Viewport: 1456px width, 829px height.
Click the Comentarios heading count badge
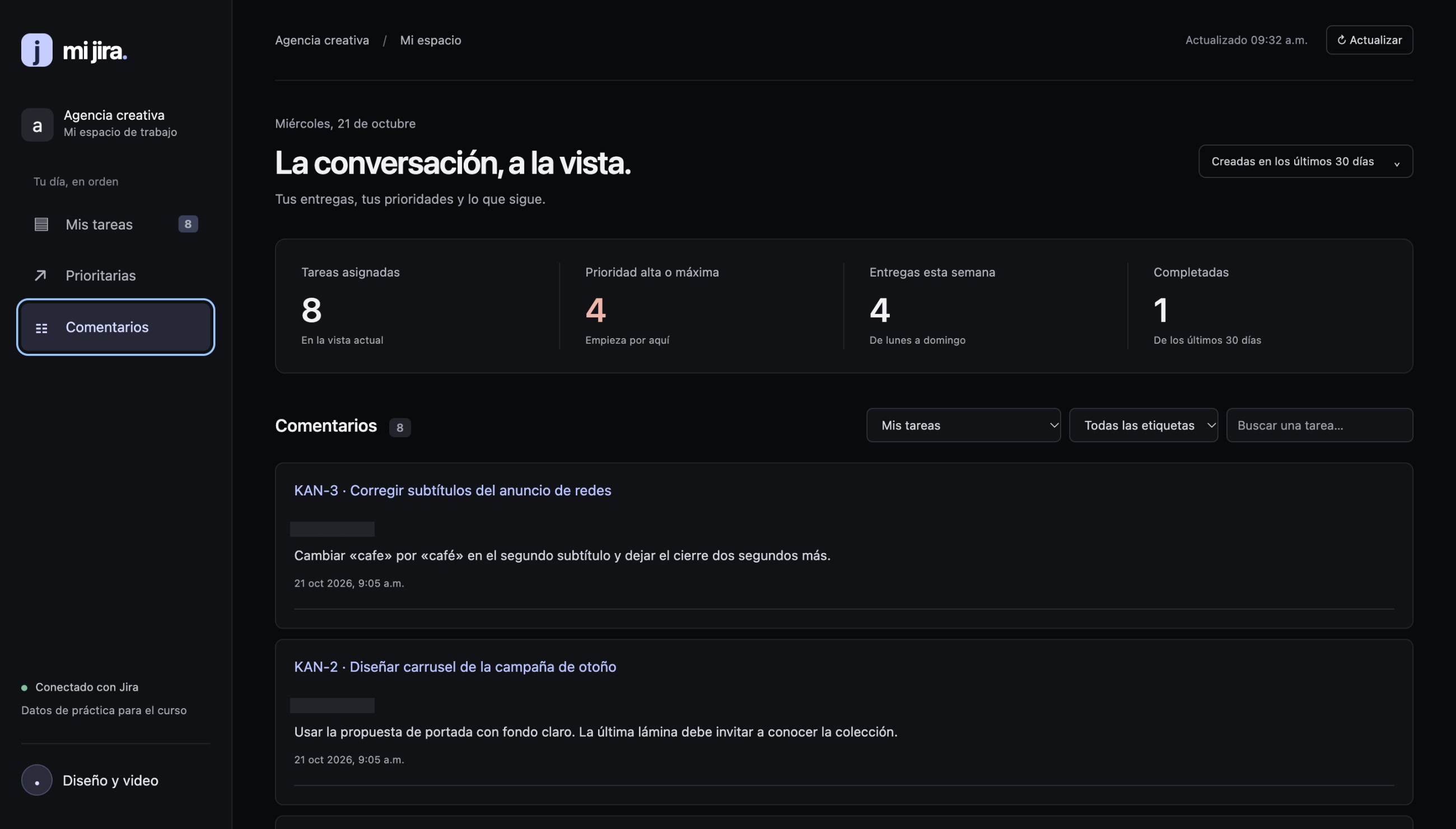[400, 428]
